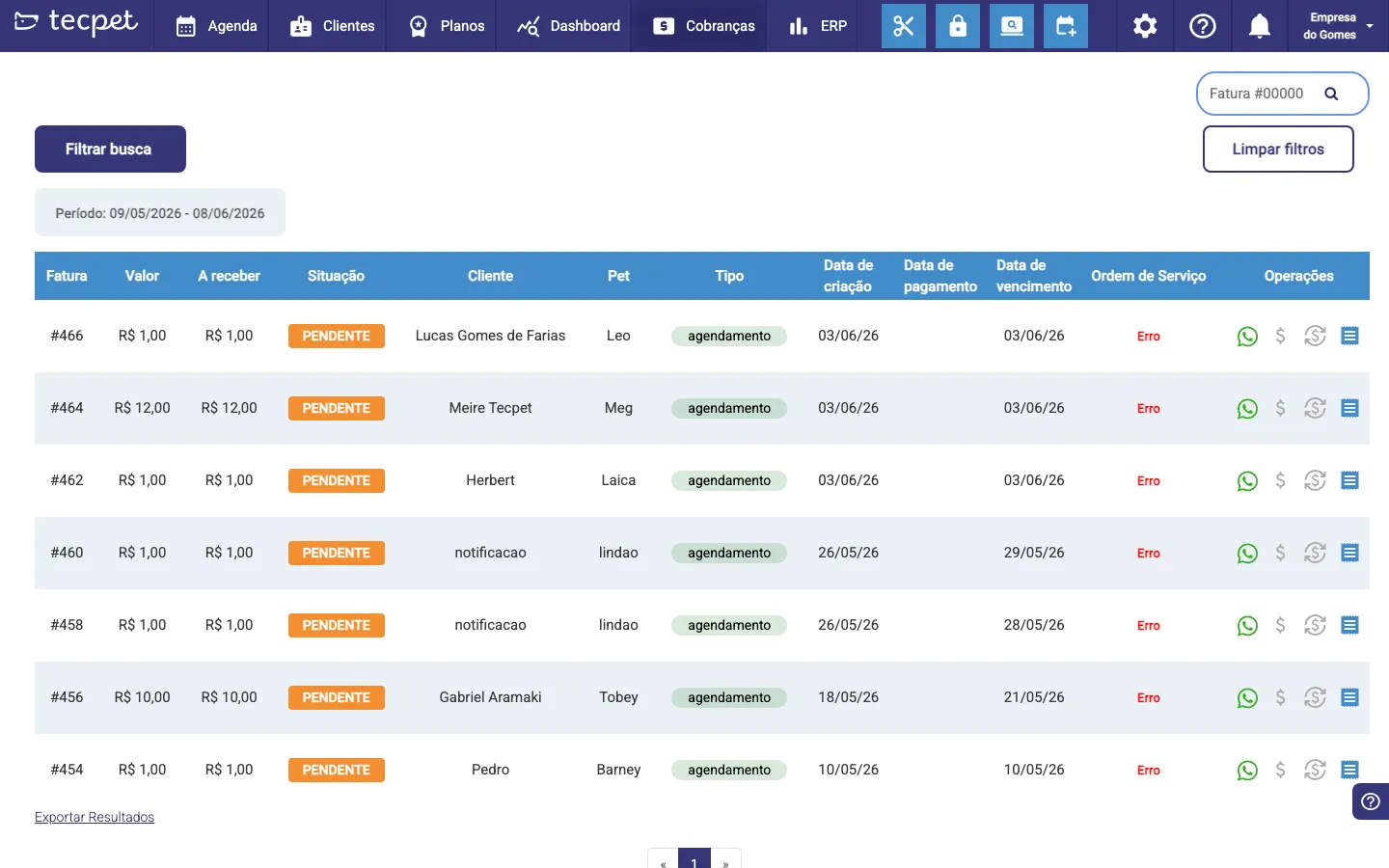Screen dimensions: 1389x868
Task: Click pet name Tobey
Action: click(618, 697)
